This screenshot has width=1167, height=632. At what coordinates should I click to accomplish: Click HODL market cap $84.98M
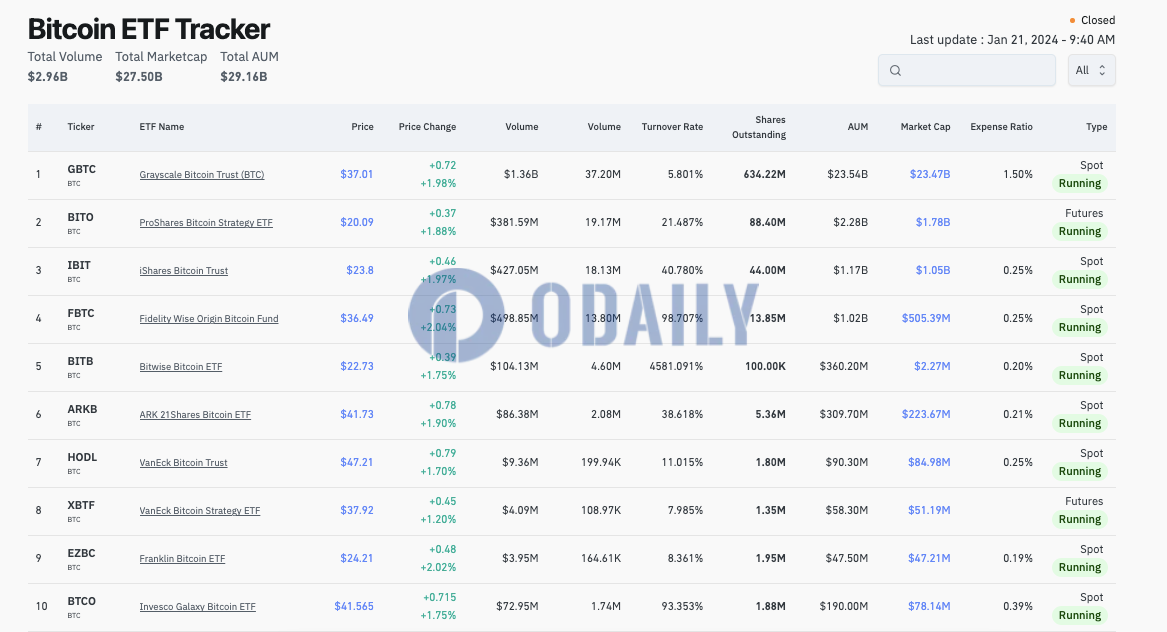(929, 462)
